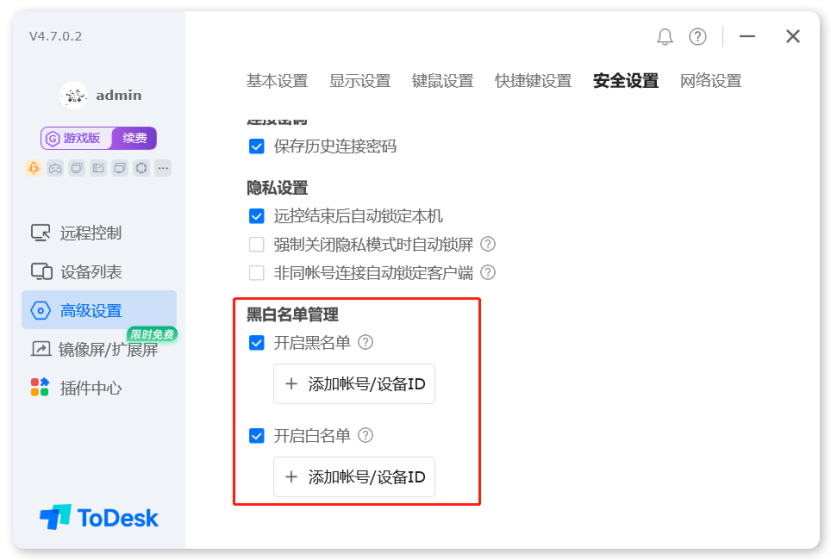The width and height of the screenshot is (831, 560).
Task: Select the 安全设置 tab
Action: (x=626, y=81)
